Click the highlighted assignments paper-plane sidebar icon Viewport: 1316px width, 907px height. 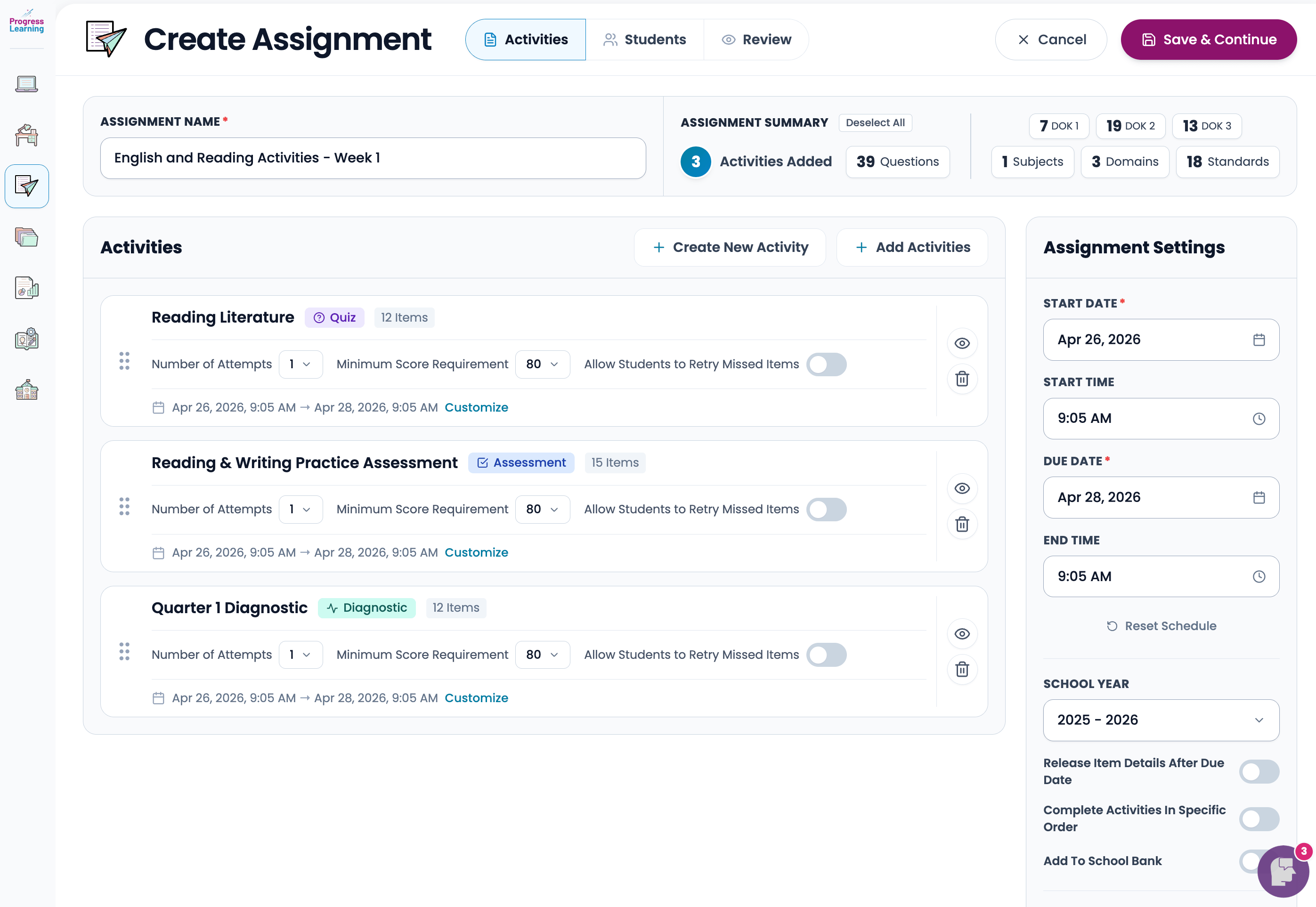pos(27,186)
